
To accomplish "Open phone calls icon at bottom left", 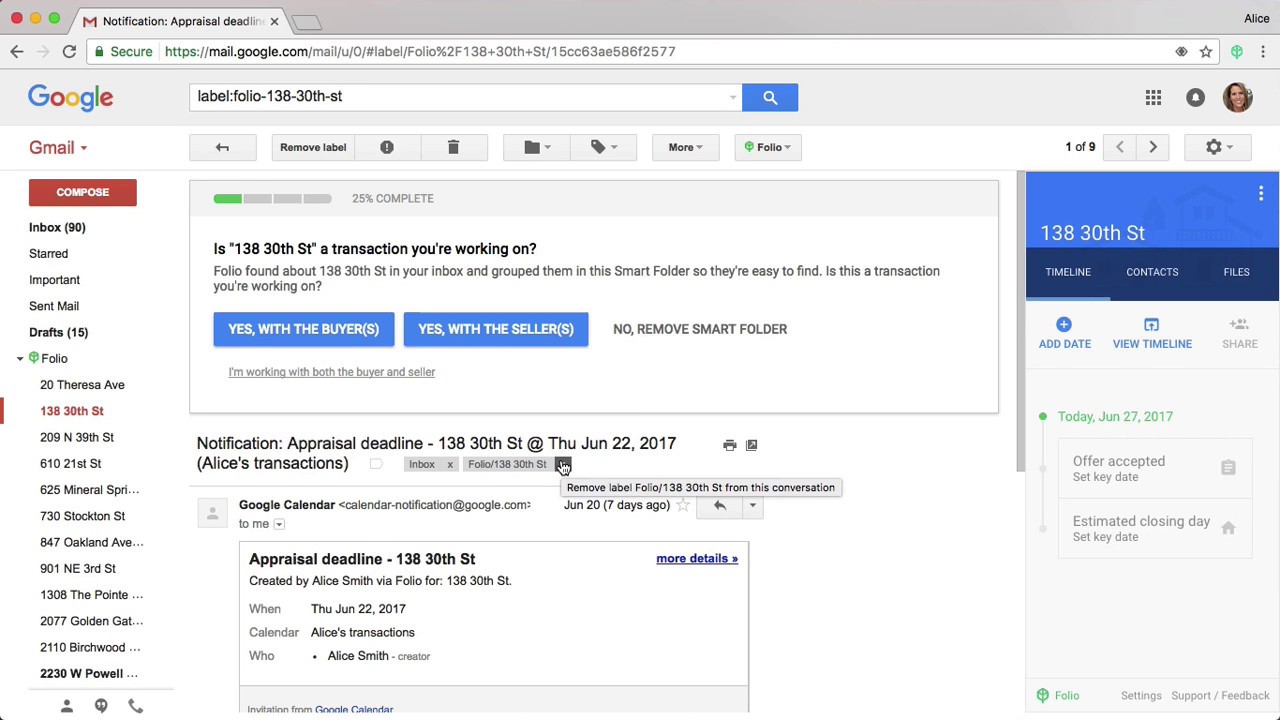I will pyautogui.click(x=135, y=706).
